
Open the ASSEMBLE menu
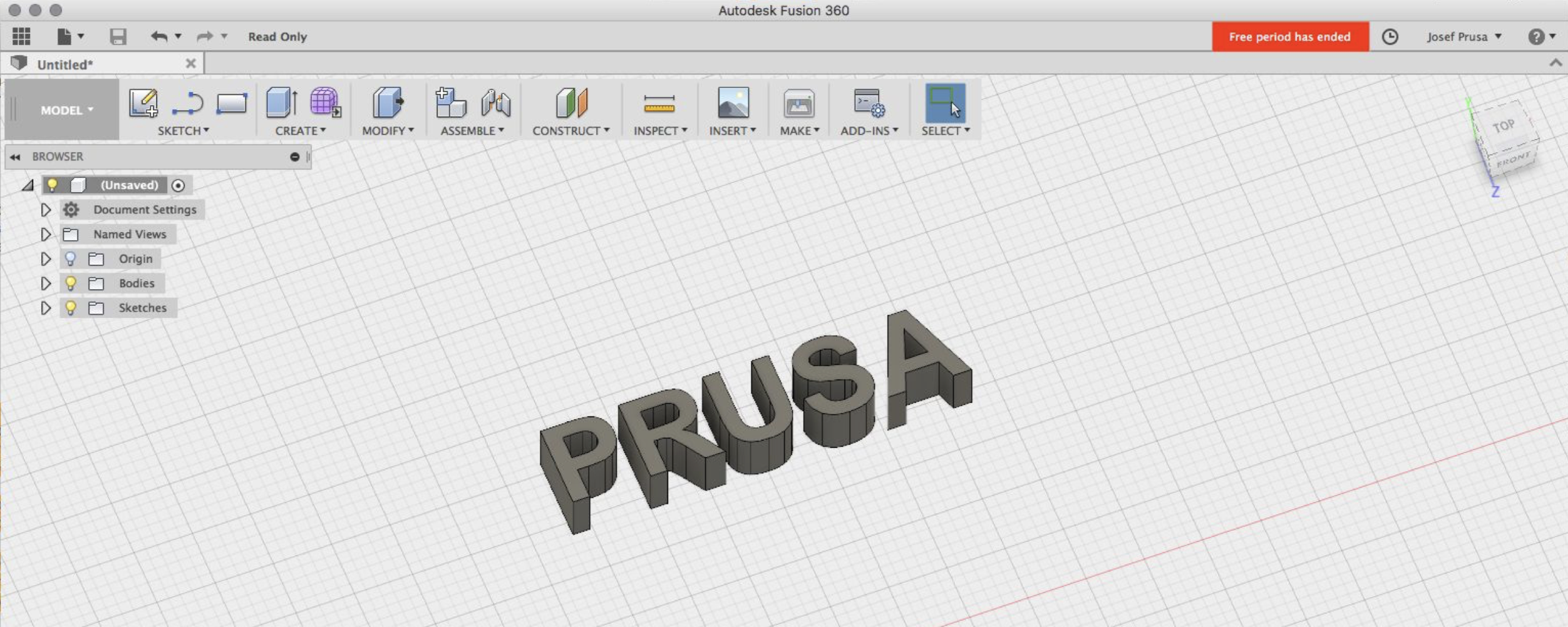pos(472,131)
